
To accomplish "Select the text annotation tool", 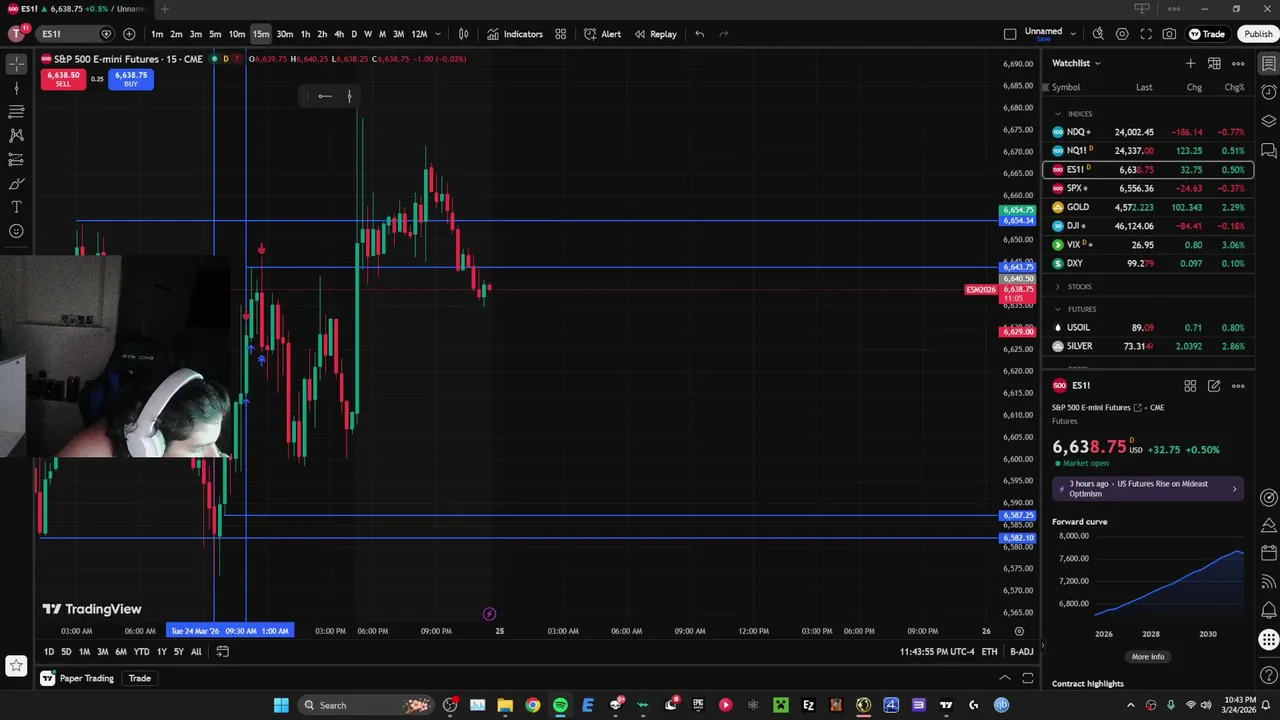I will click(16, 207).
